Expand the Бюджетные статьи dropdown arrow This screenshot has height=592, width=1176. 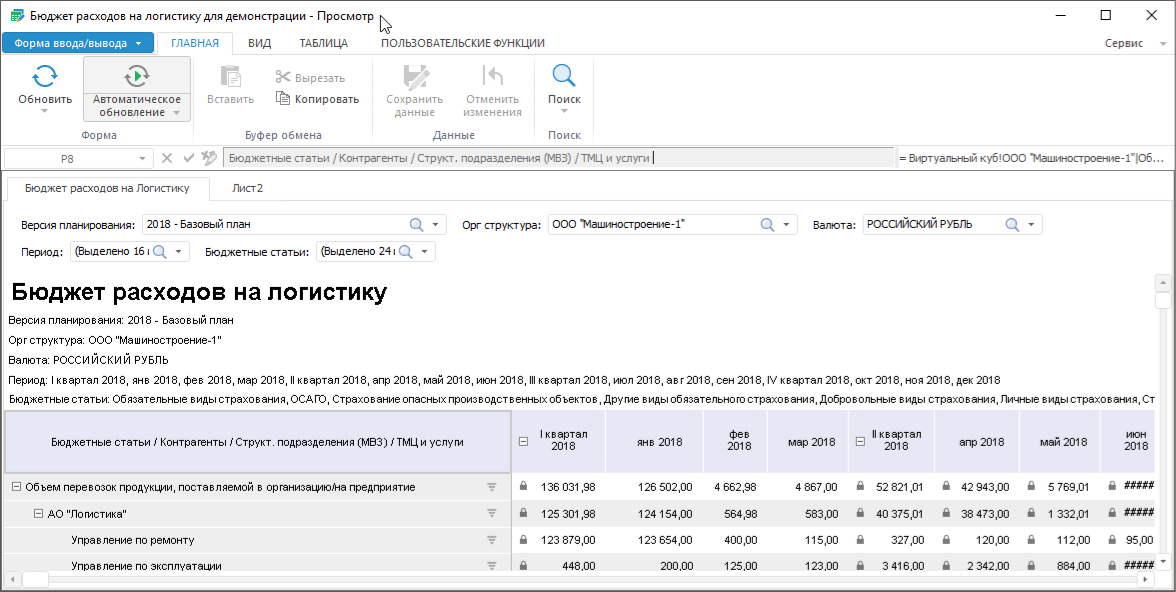pos(424,252)
